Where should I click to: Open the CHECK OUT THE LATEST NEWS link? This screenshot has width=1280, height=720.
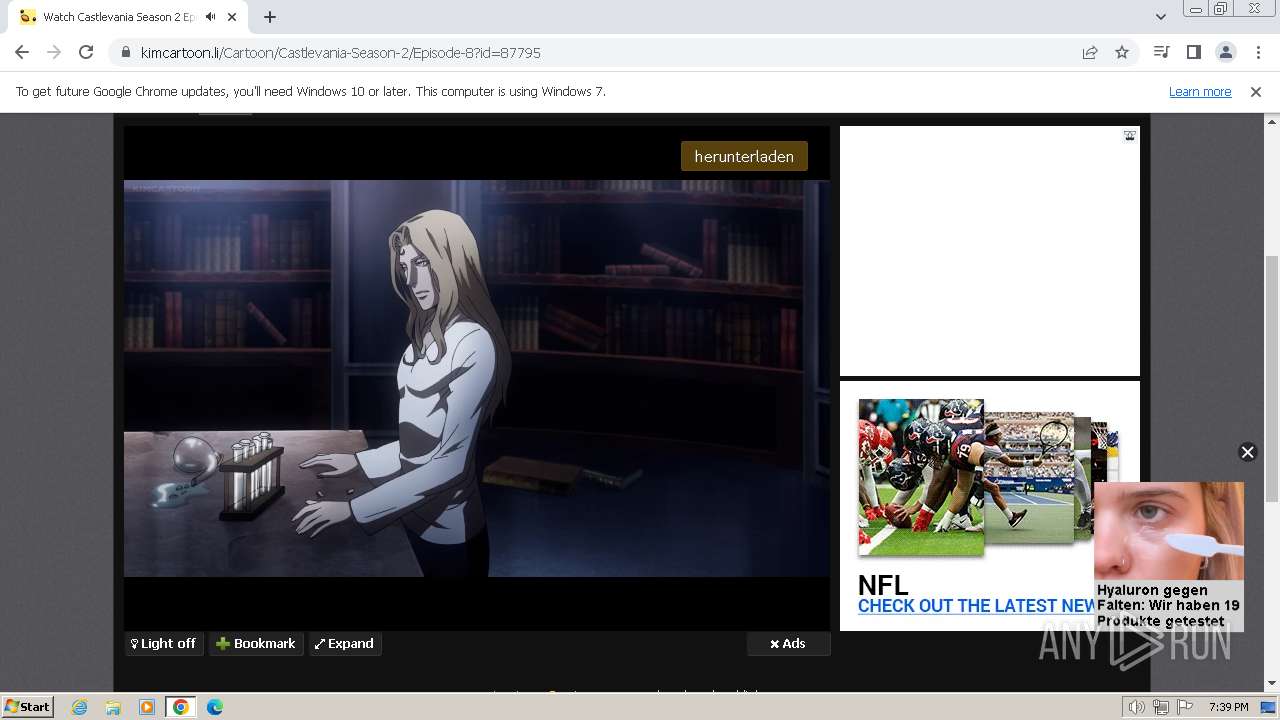point(977,606)
